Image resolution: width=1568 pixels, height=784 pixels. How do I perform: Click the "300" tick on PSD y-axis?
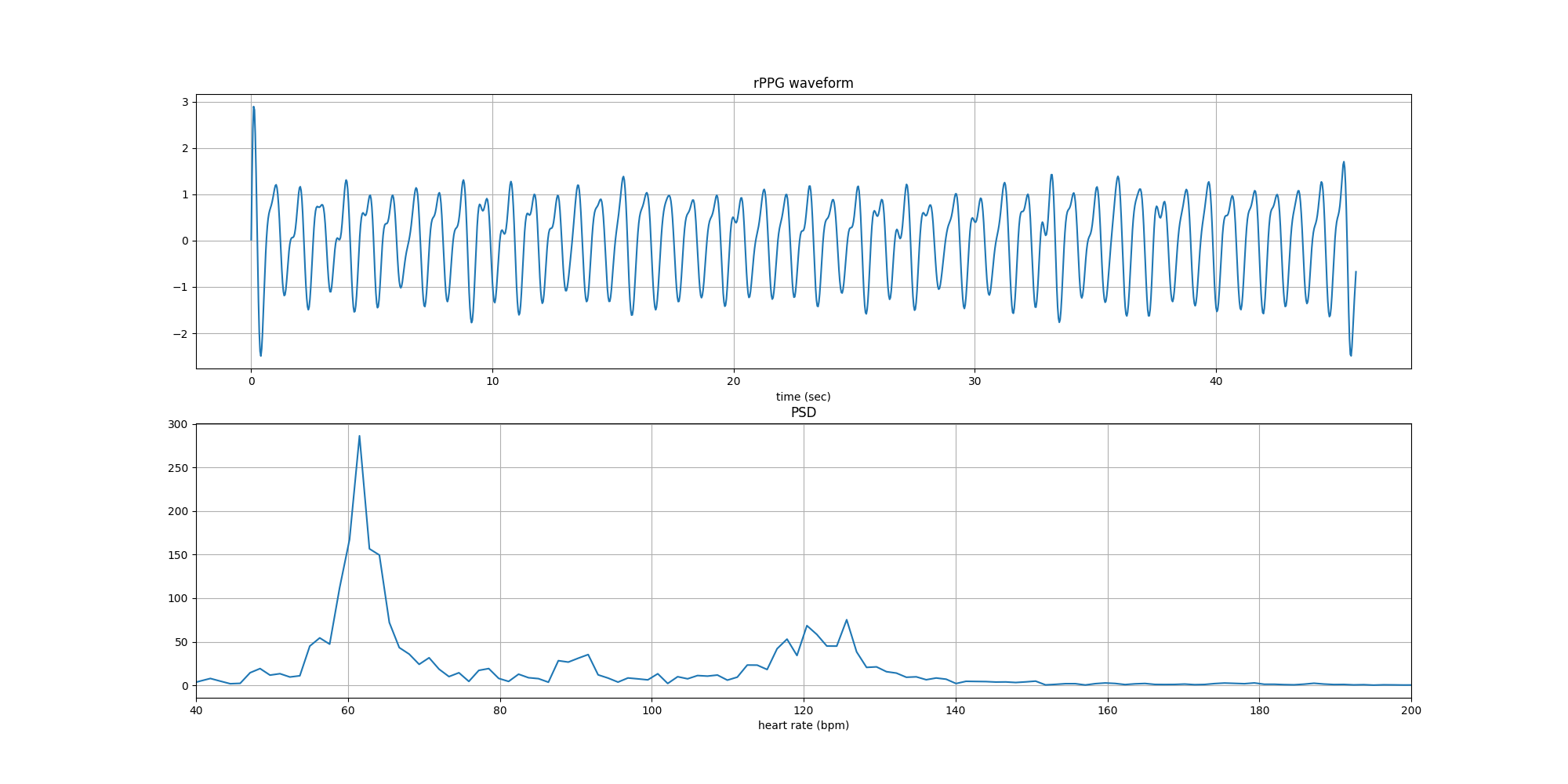178,424
